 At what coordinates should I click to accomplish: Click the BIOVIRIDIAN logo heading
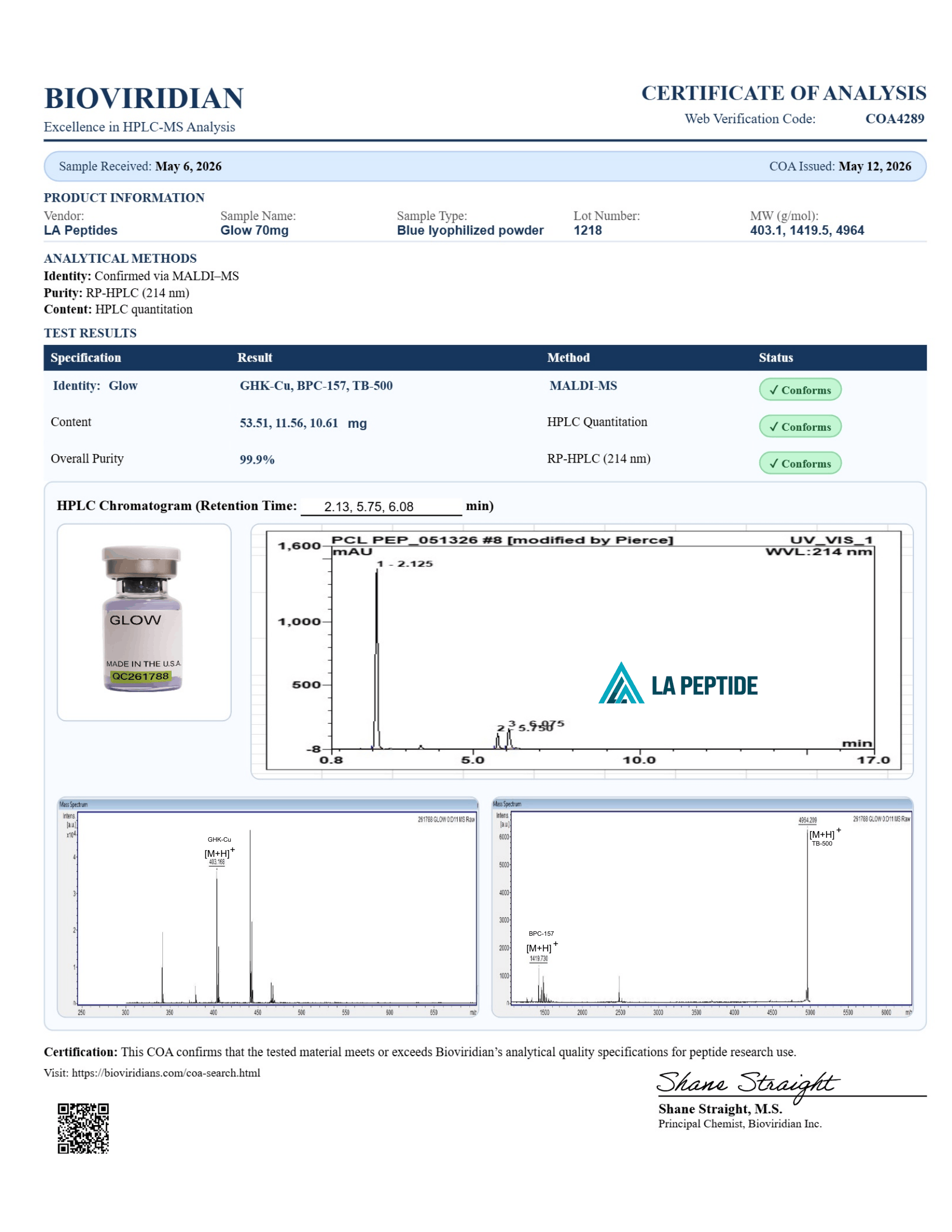point(144,98)
